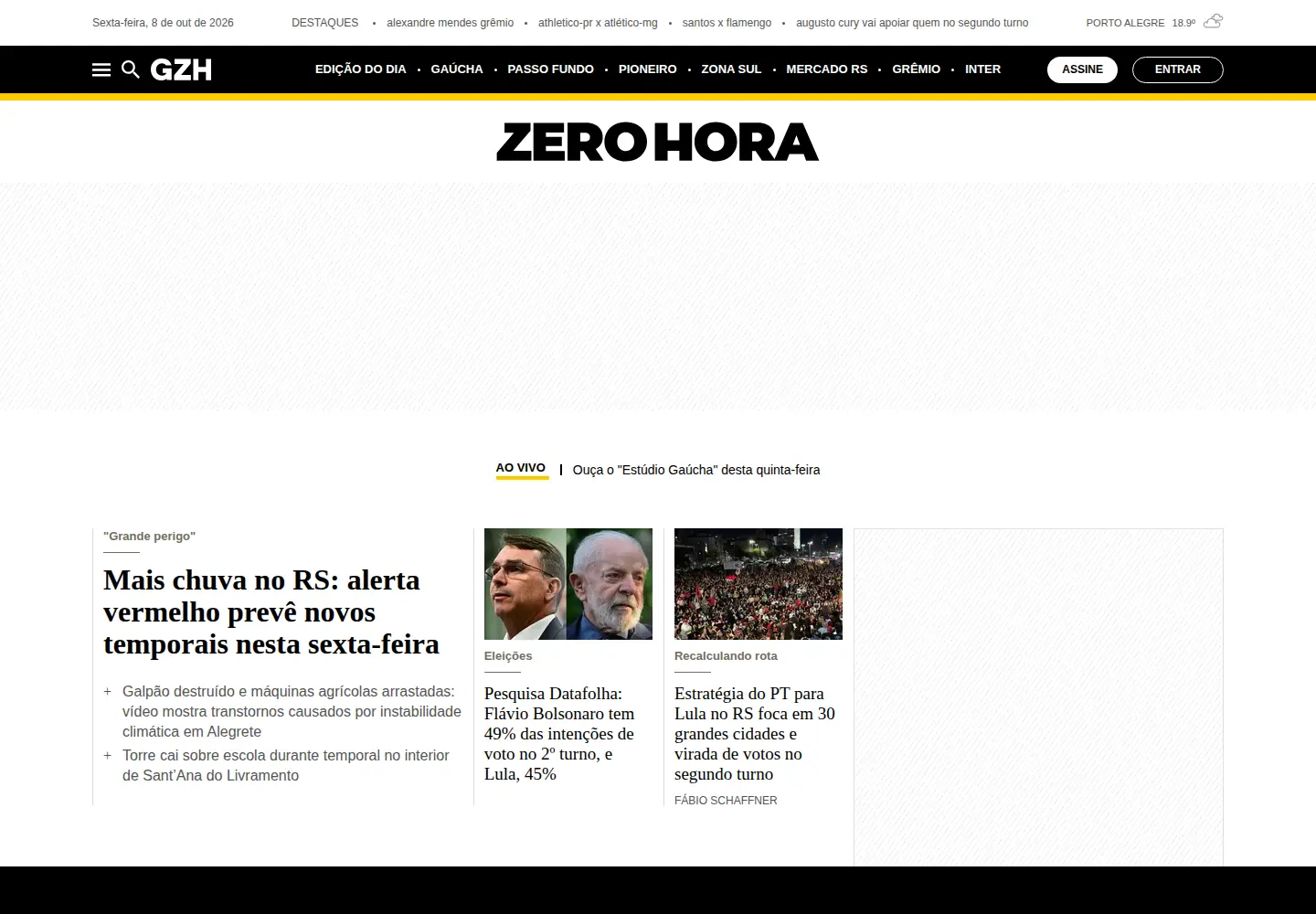Open Passo Fundo section
The image size is (1316, 914).
[x=550, y=69]
